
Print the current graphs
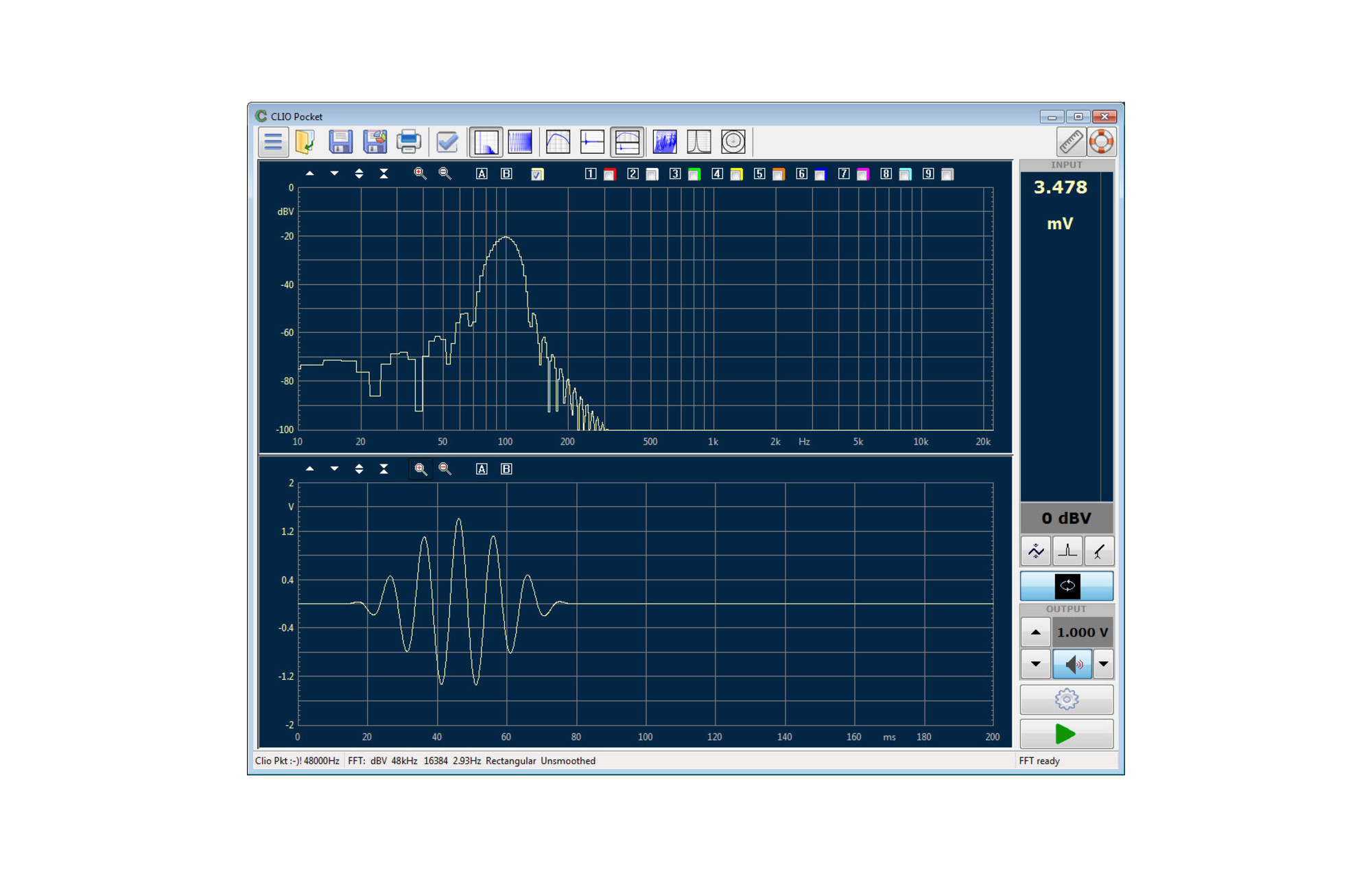[x=409, y=141]
